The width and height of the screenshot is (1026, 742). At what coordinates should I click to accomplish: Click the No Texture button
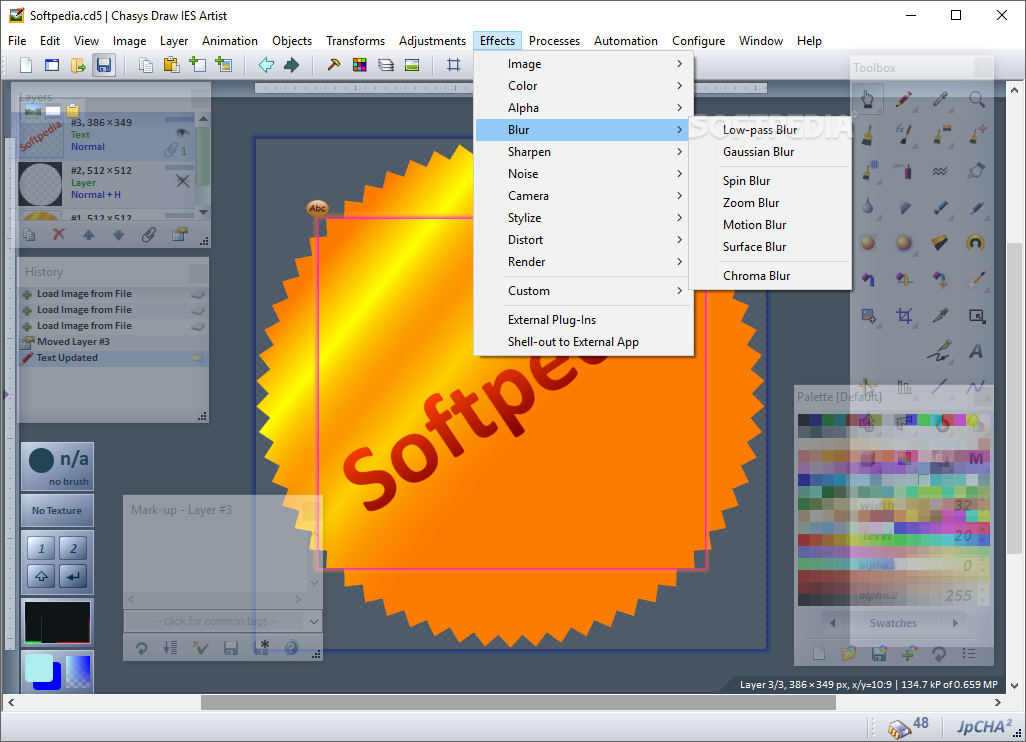click(57, 510)
